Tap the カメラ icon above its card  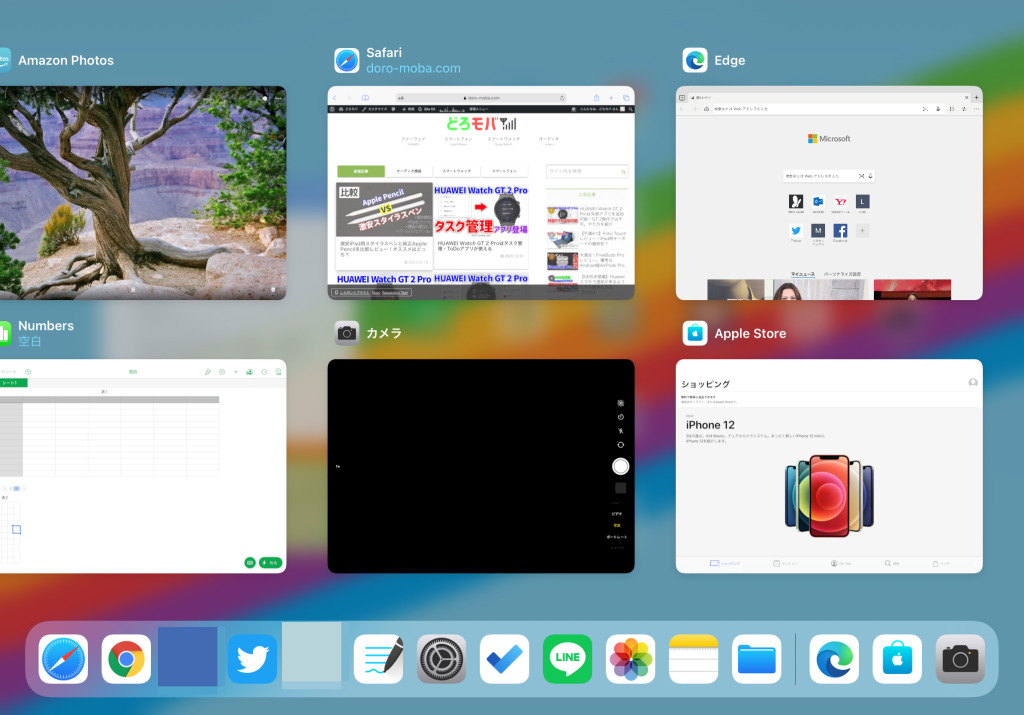click(x=347, y=333)
